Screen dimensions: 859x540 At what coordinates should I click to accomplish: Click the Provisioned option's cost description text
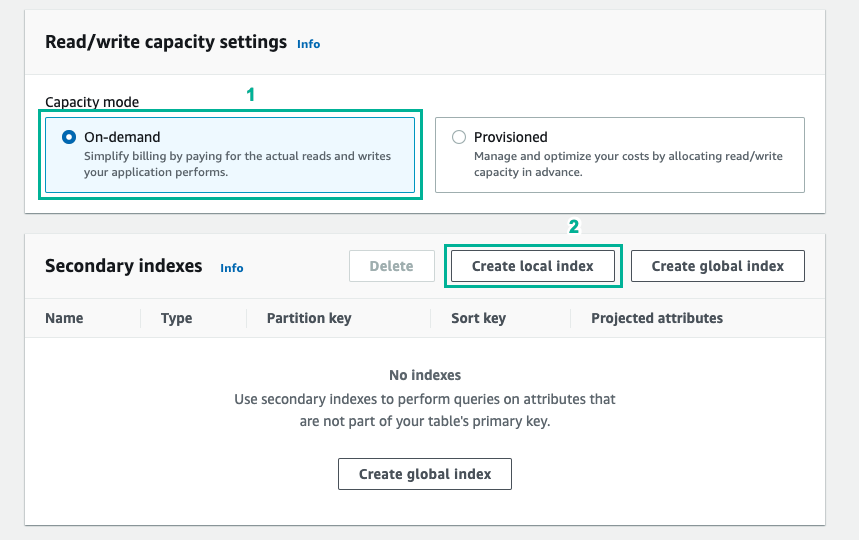pyautogui.click(x=627, y=164)
